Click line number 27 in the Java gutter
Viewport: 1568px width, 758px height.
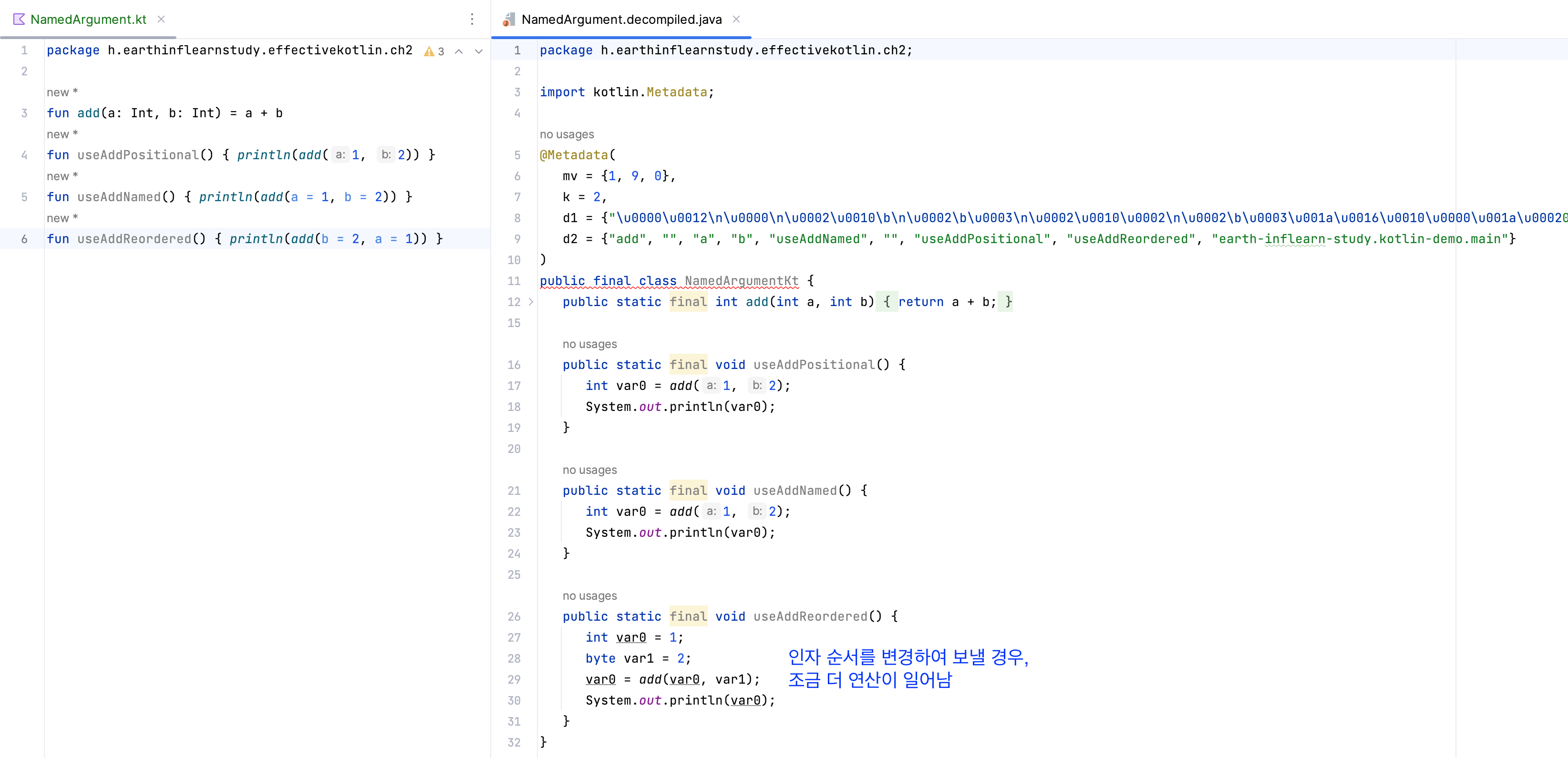pos(515,637)
